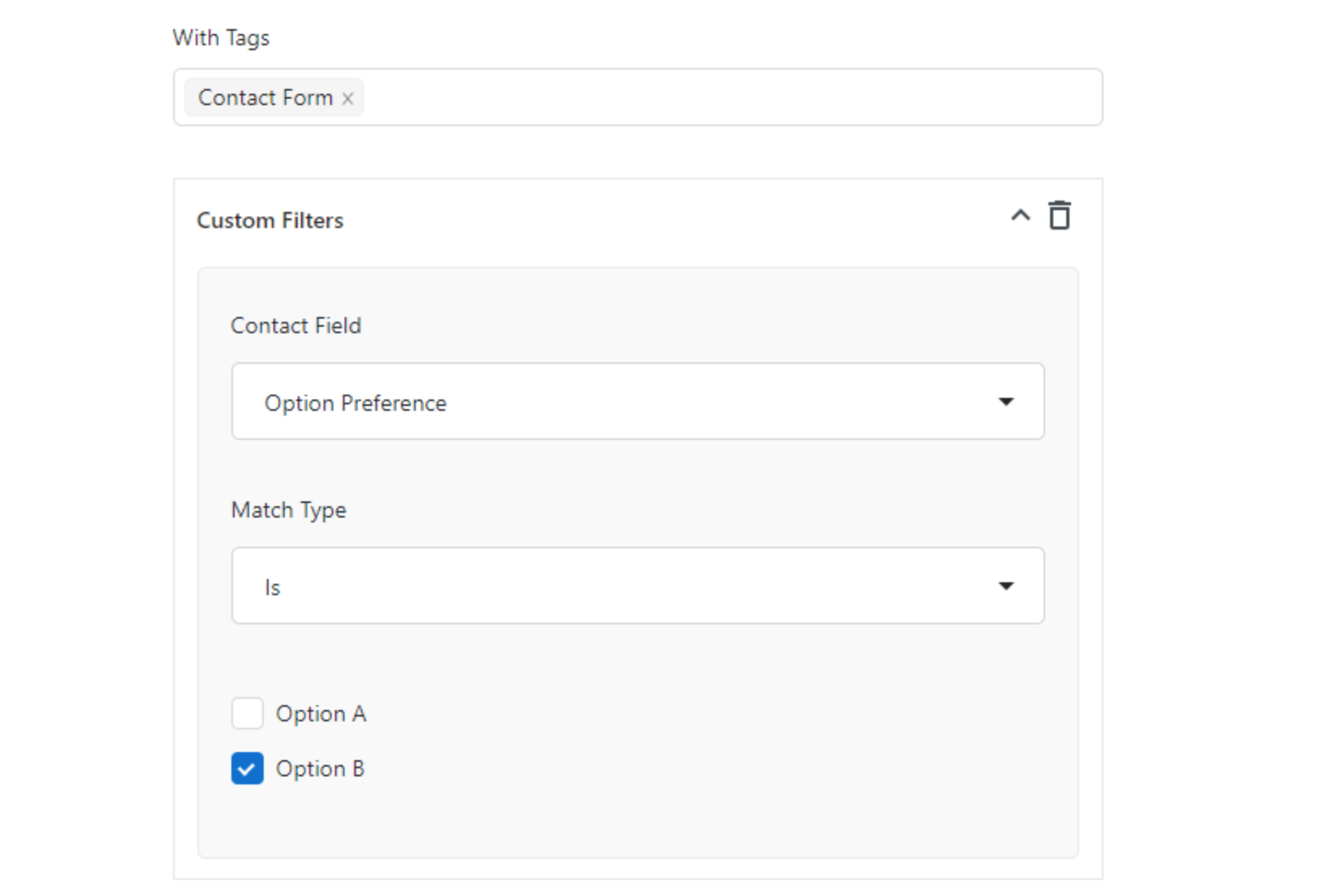1317x896 pixels.
Task: Click the 'Option Preference' selected value text
Action: [x=356, y=404]
